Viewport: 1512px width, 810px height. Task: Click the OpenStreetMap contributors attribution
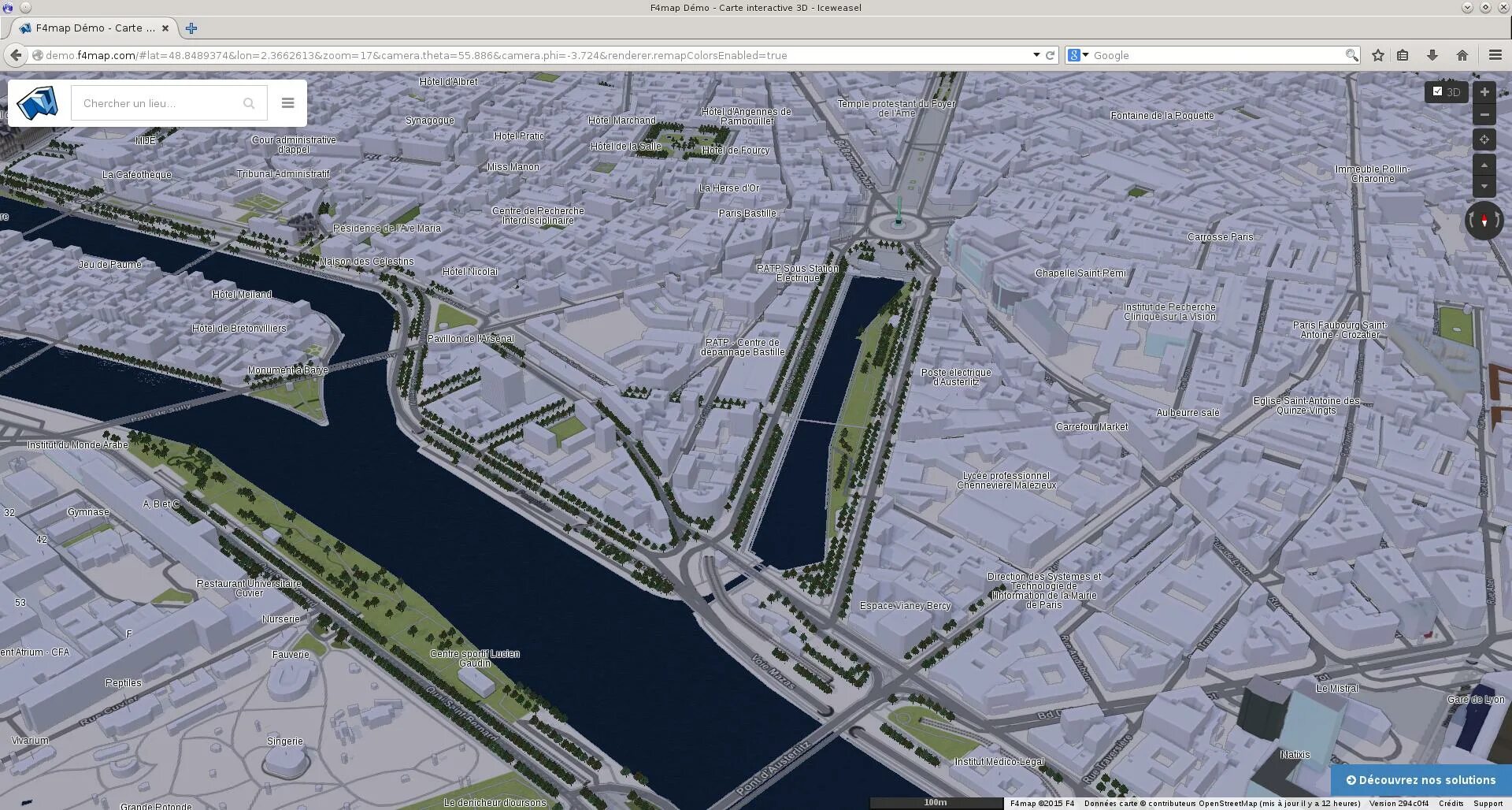(1222, 804)
